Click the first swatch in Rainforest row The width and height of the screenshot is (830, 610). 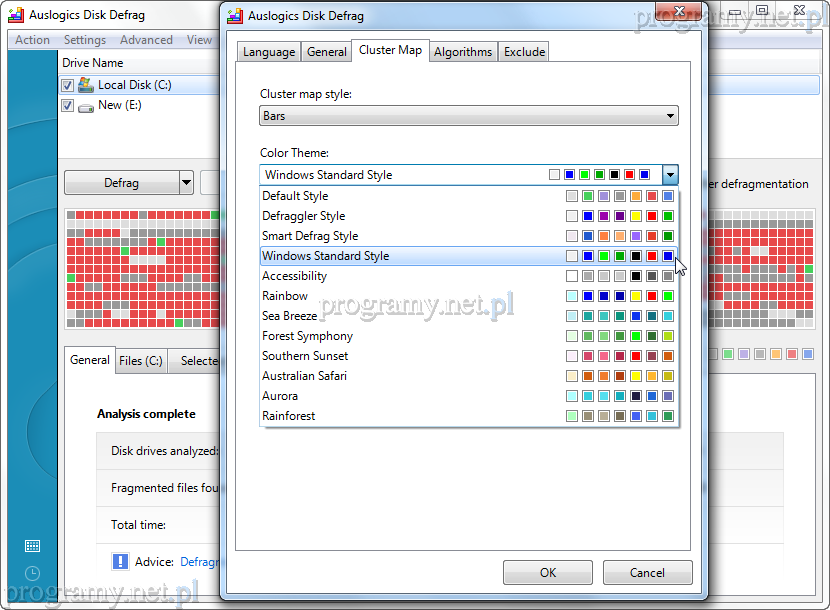pyautogui.click(x=572, y=416)
